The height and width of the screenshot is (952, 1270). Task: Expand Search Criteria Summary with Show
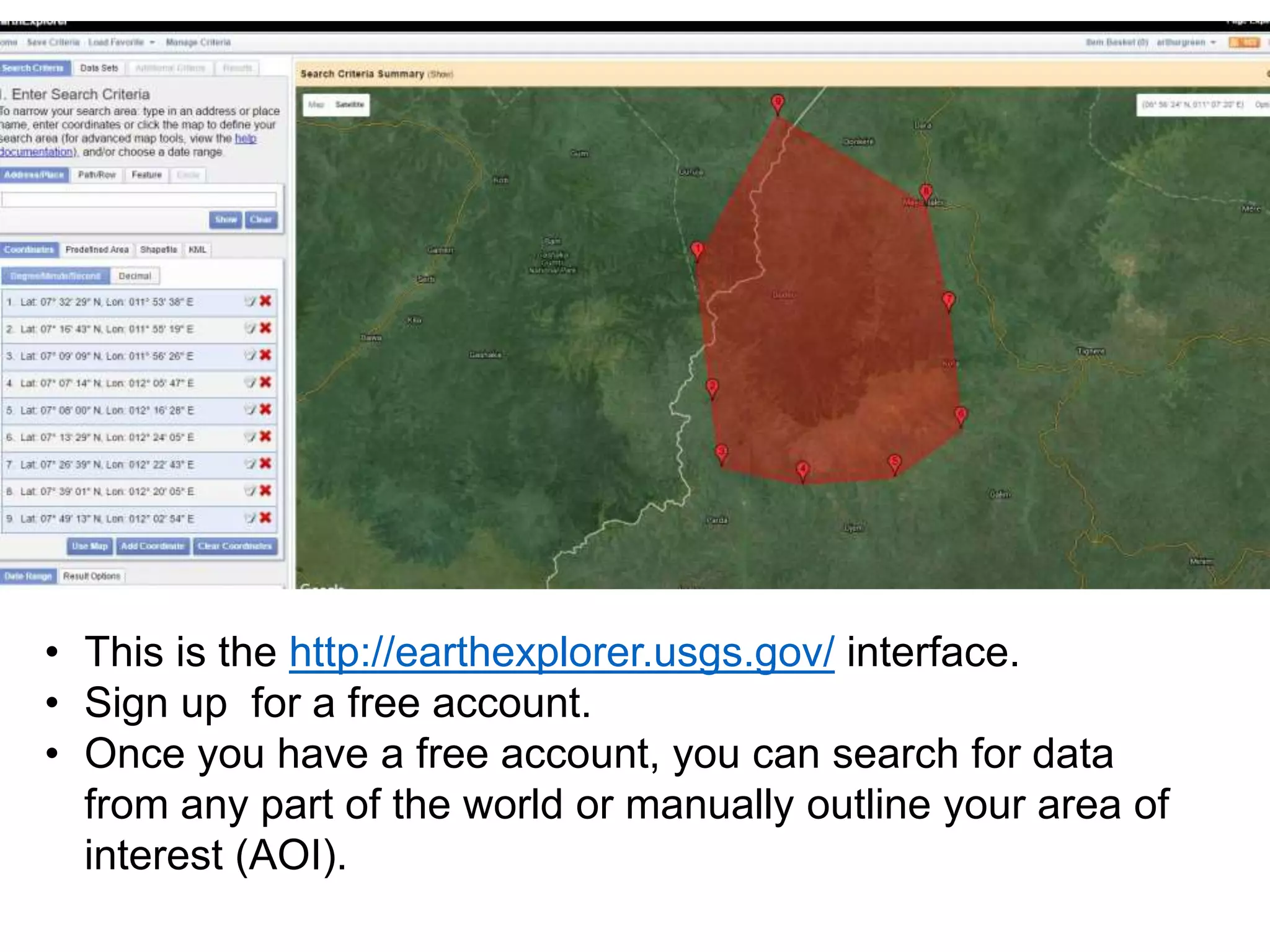coord(440,74)
